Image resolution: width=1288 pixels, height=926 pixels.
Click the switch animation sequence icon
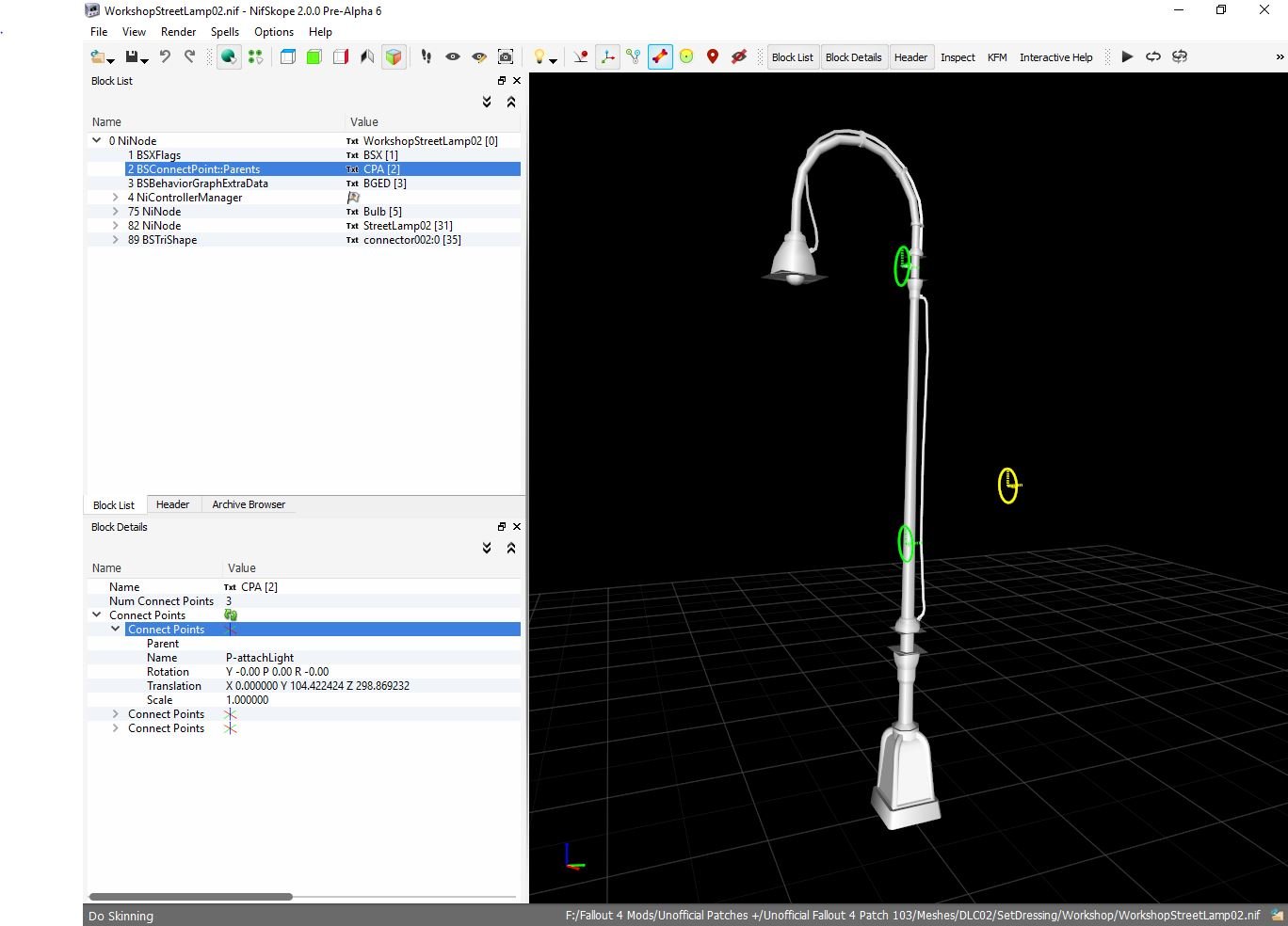pyautogui.click(x=1180, y=57)
